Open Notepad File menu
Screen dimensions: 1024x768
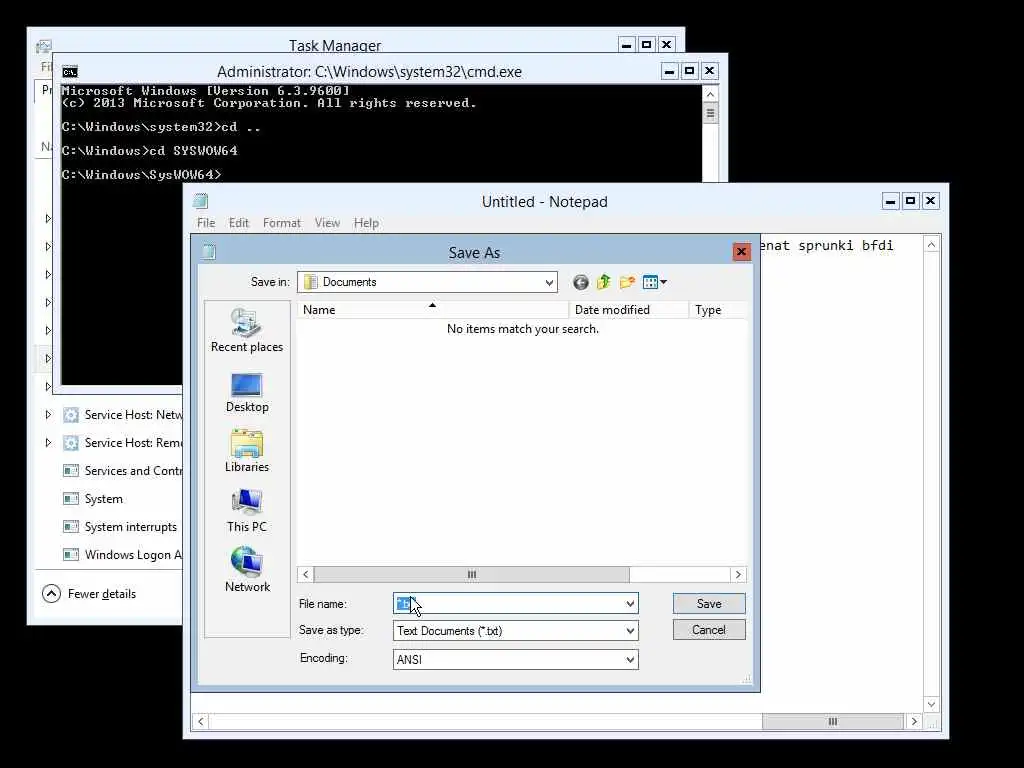pos(206,223)
